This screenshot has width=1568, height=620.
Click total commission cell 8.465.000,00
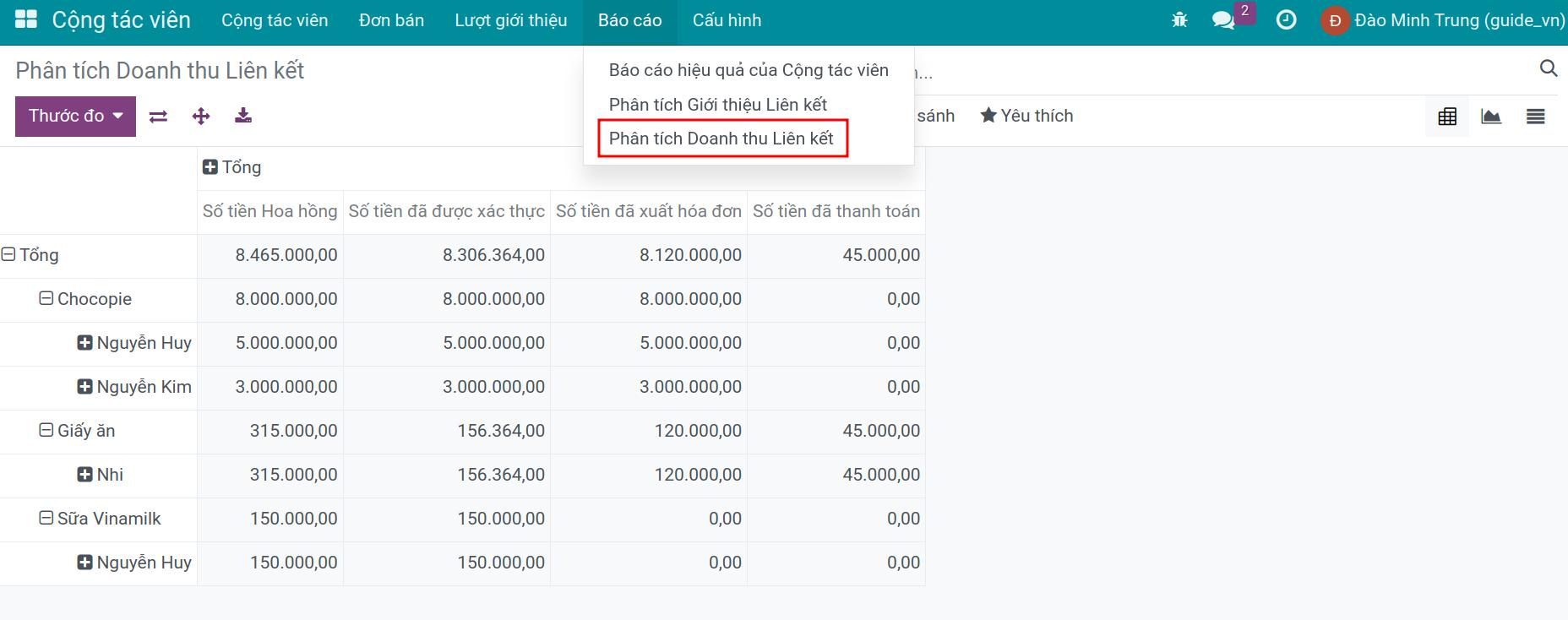270,255
